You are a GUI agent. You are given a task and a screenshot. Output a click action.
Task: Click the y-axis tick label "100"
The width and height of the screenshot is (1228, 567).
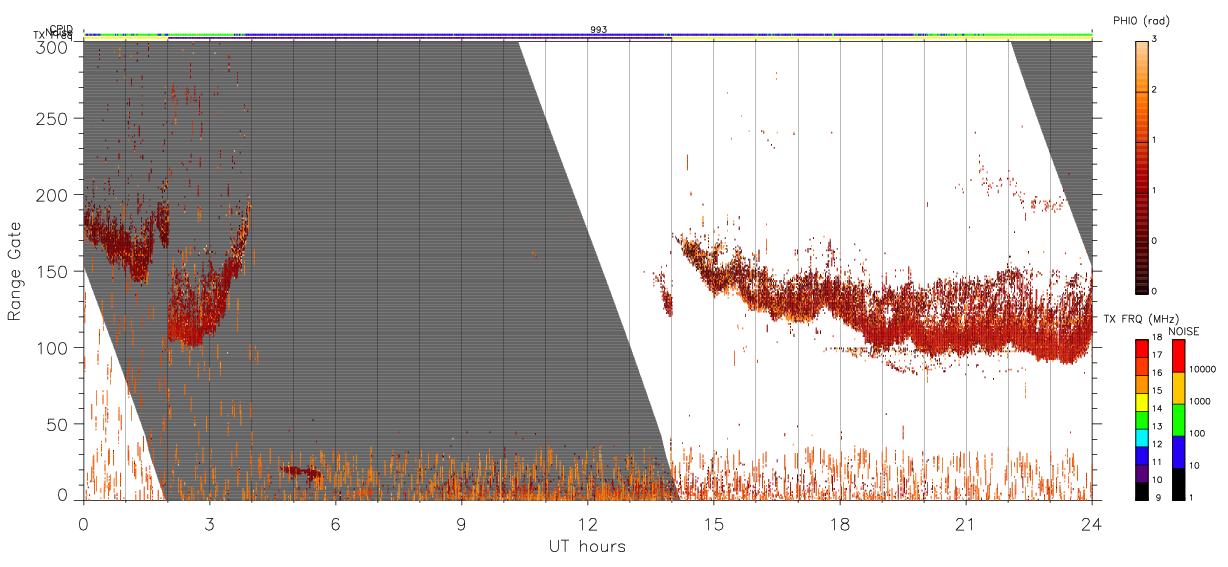[54, 348]
